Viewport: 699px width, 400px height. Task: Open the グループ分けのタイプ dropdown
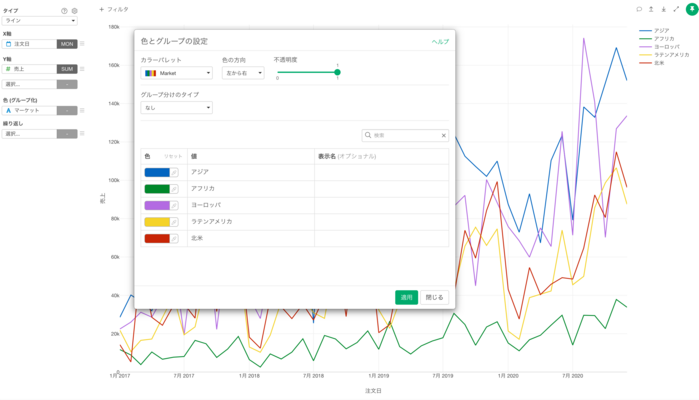[x=176, y=107]
